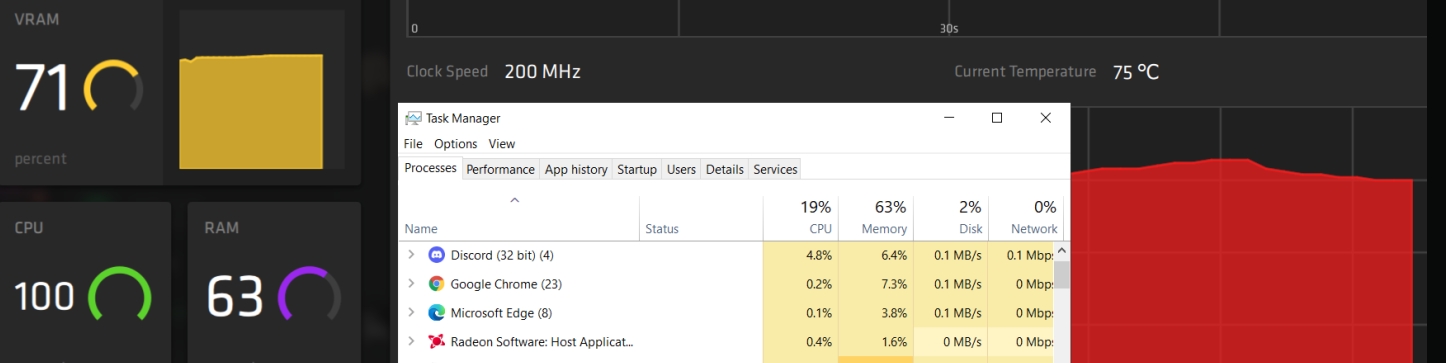Click the 75 °C Current Temperature value
This screenshot has width=1446, height=363.
pos(1136,72)
